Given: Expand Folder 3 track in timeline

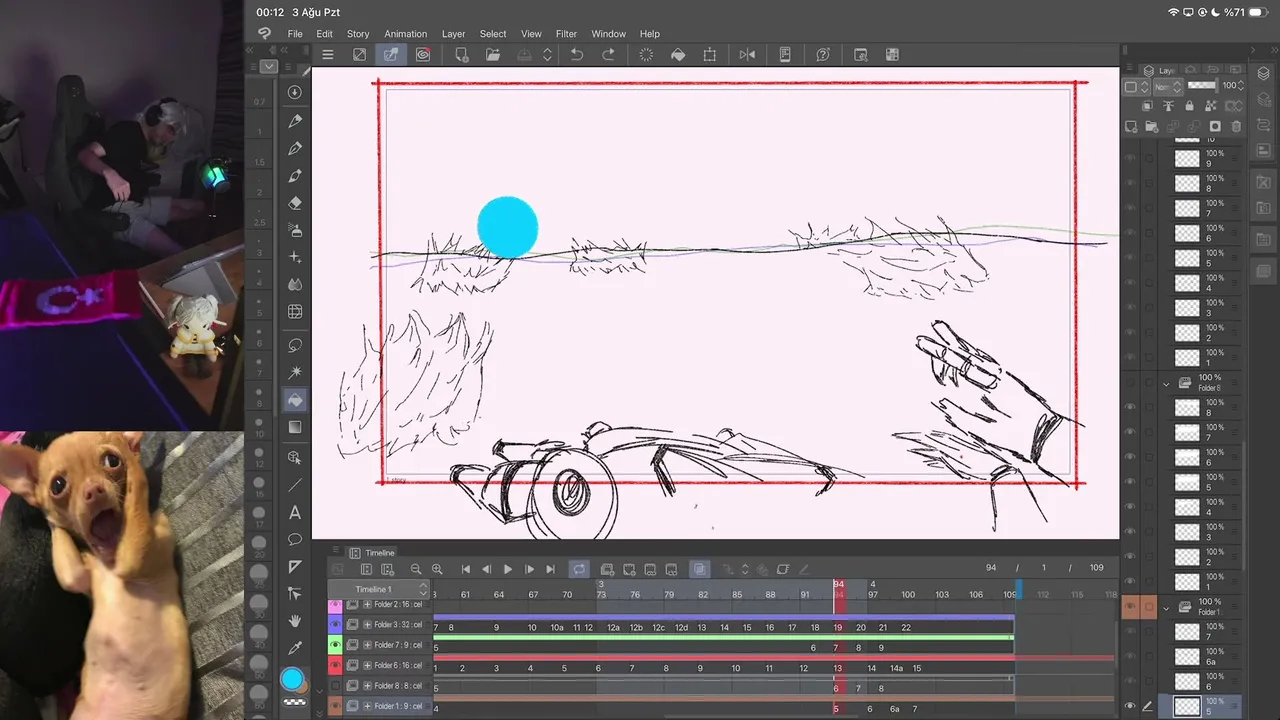Looking at the screenshot, I should click(x=367, y=625).
